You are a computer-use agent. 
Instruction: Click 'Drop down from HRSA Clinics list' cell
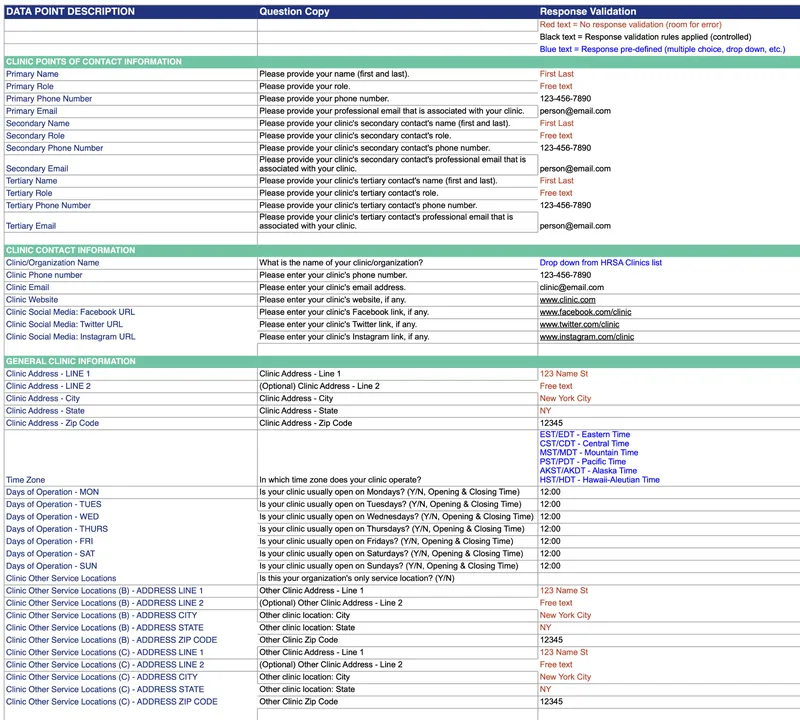click(669, 263)
